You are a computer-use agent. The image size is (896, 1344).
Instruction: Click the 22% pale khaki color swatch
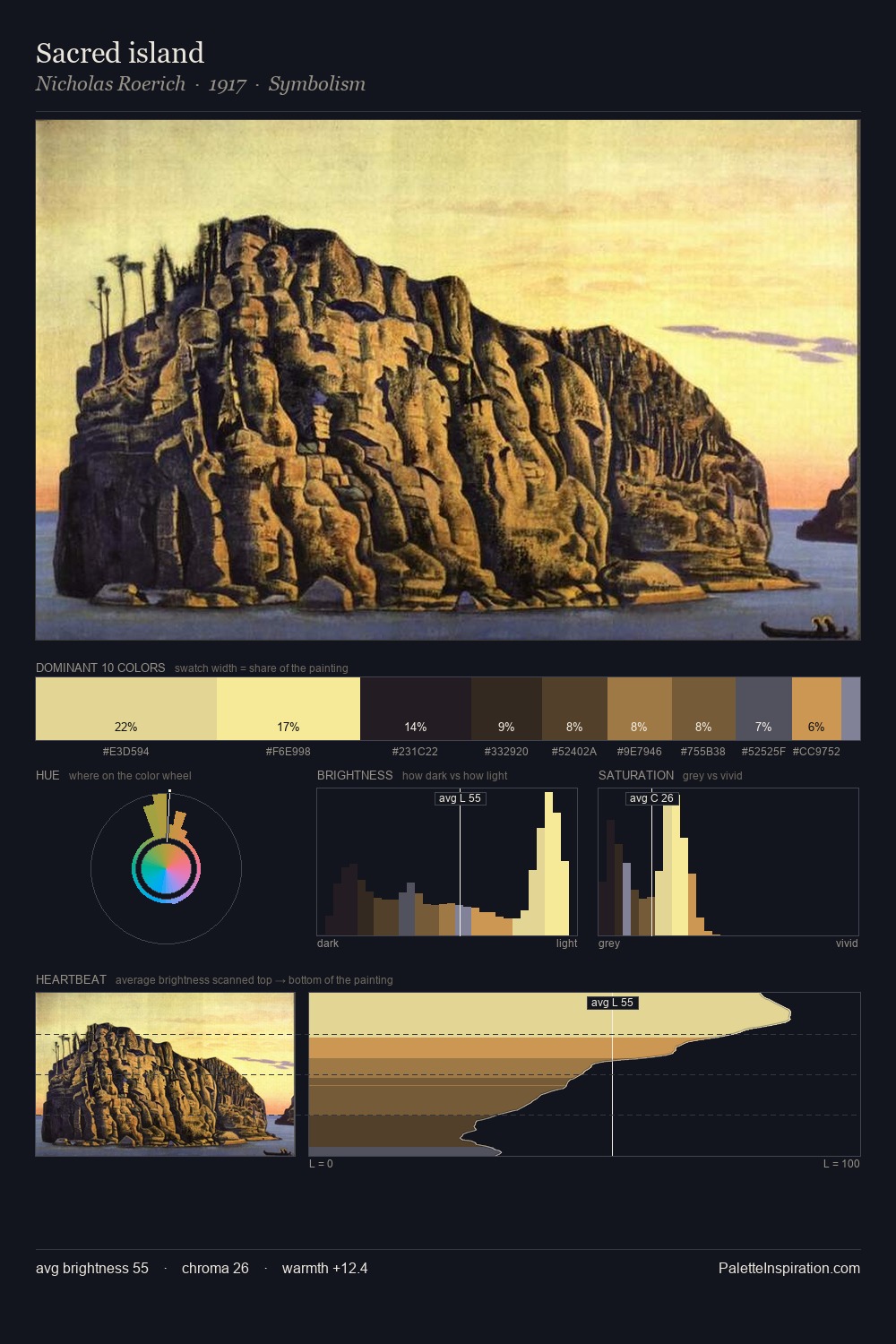126,709
